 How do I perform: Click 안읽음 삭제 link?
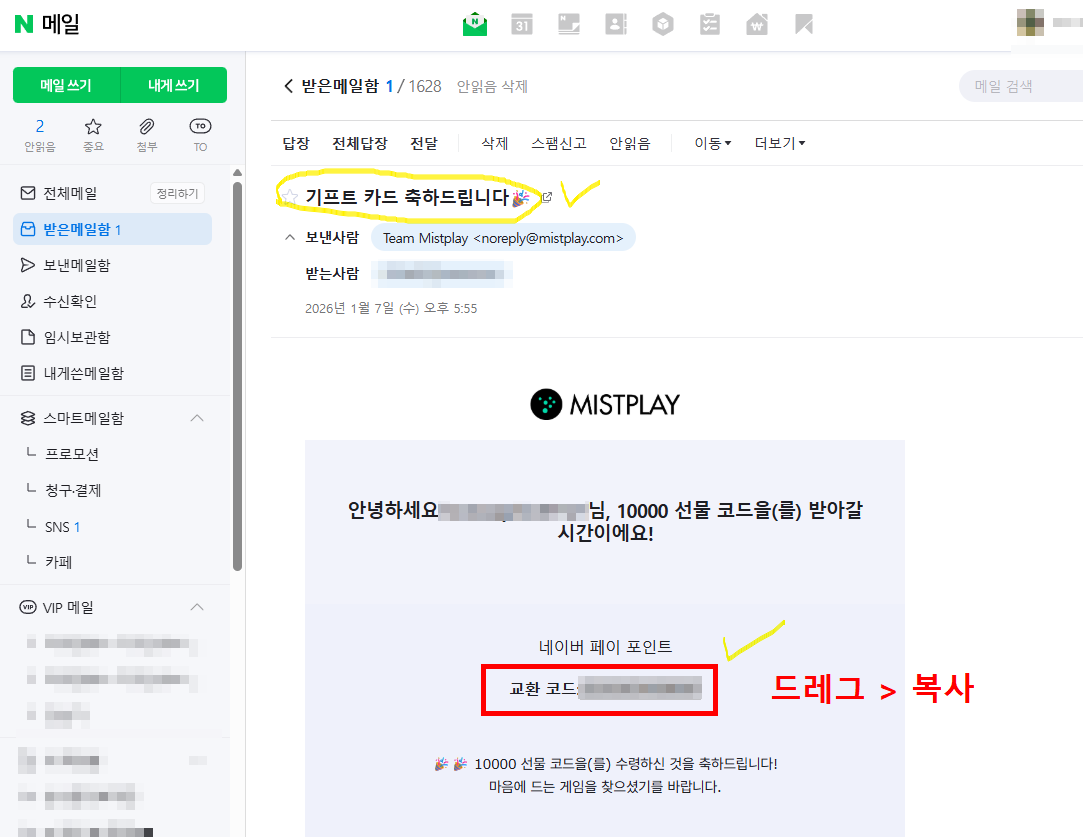click(x=492, y=86)
